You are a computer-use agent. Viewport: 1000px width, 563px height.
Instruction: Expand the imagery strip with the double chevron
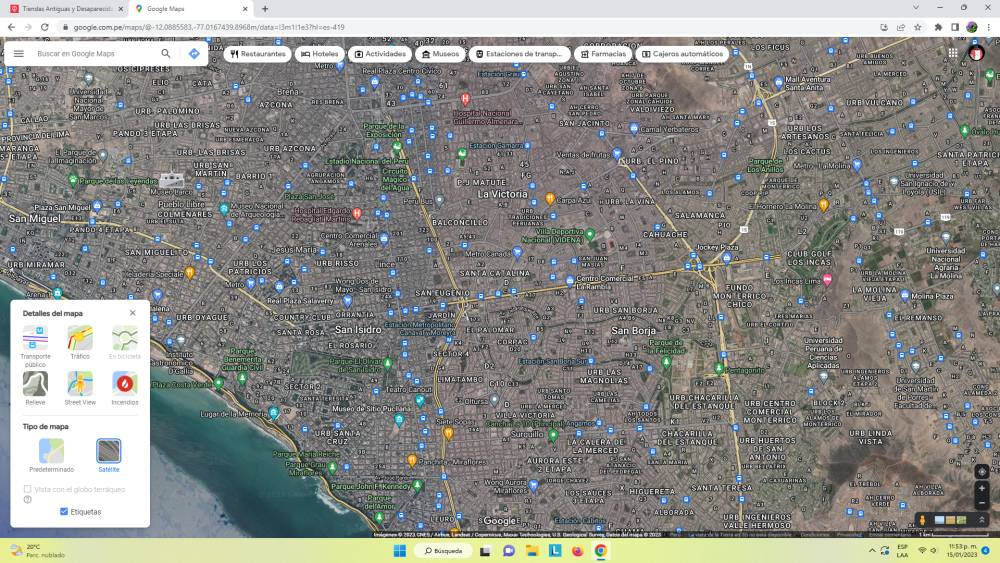coord(982,520)
